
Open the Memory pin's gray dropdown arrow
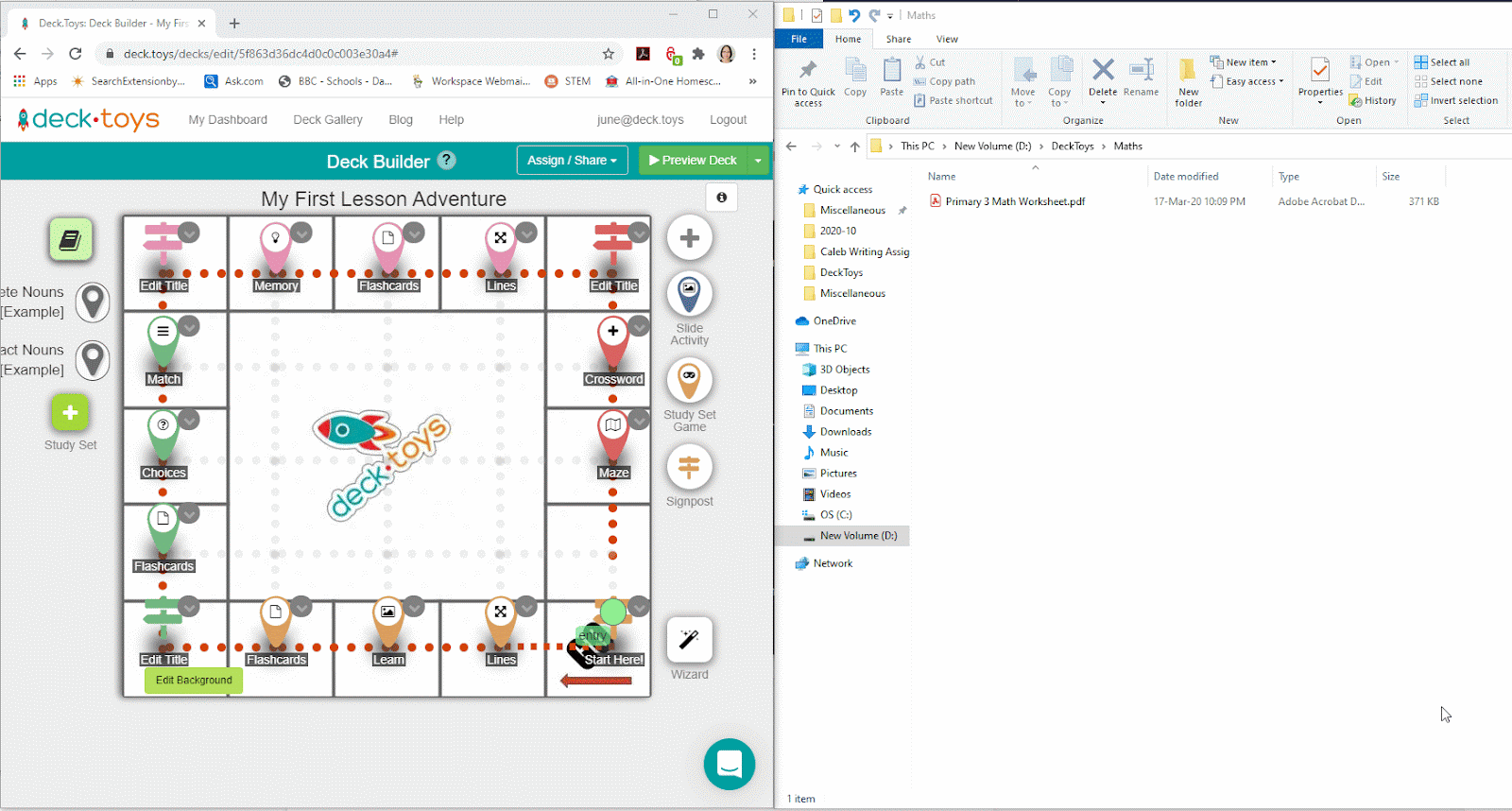(301, 233)
